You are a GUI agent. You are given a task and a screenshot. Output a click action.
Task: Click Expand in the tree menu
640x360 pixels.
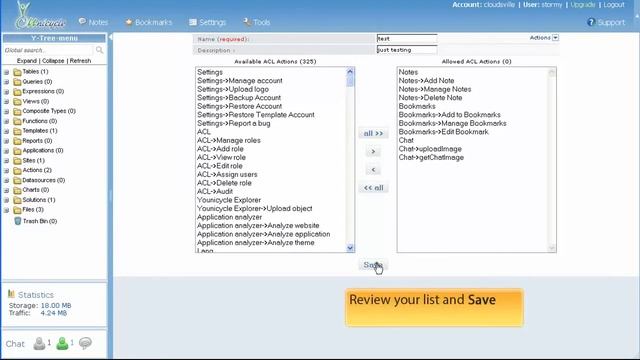click(x=27, y=60)
